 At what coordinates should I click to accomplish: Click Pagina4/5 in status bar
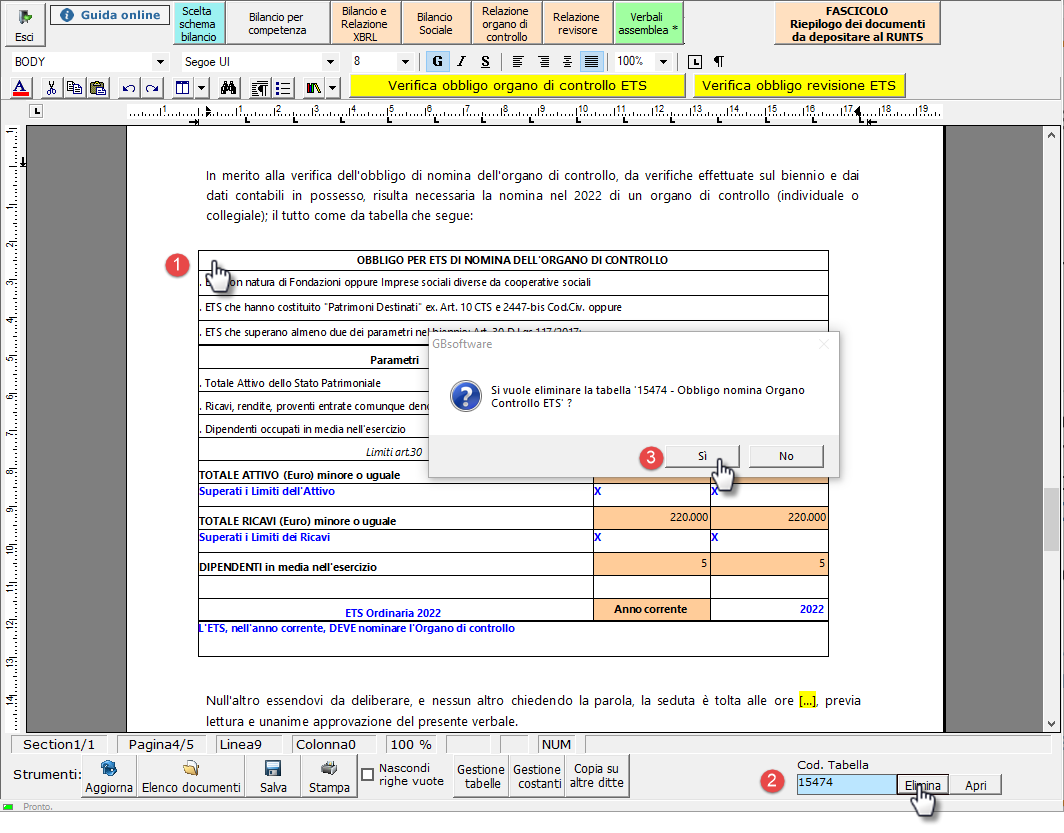point(161,744)
